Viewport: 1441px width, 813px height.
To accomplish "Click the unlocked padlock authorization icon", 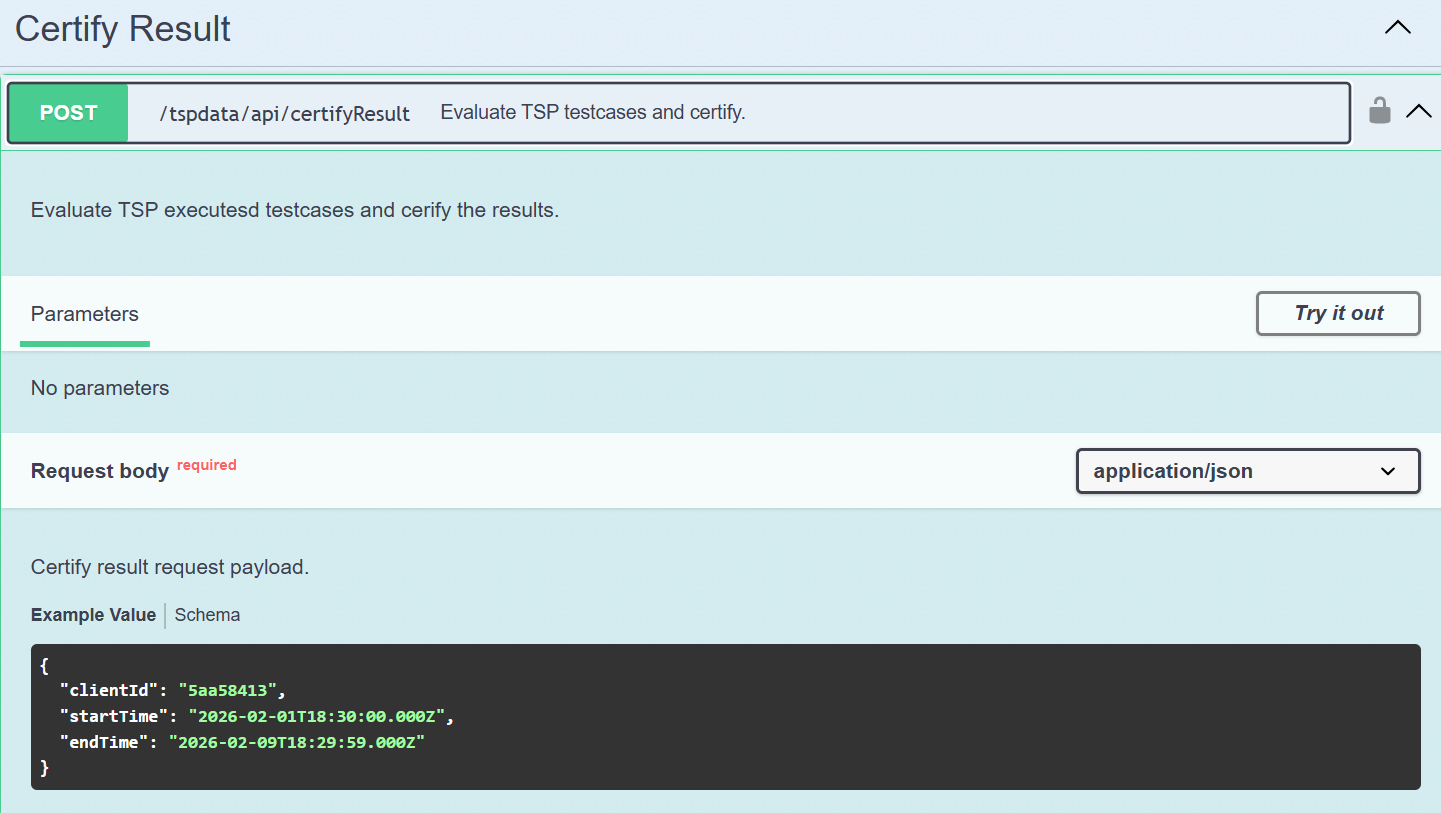I will pos(1379,110).
